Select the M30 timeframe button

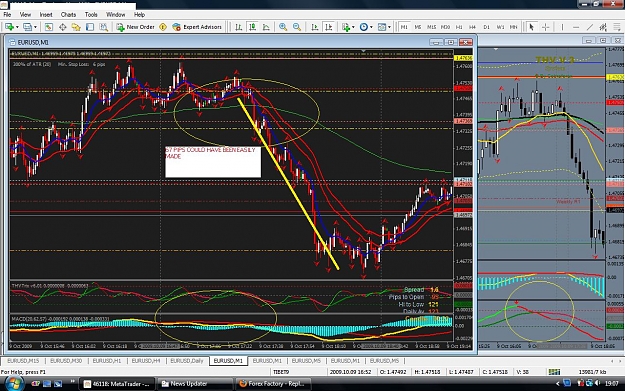point(445,27)
